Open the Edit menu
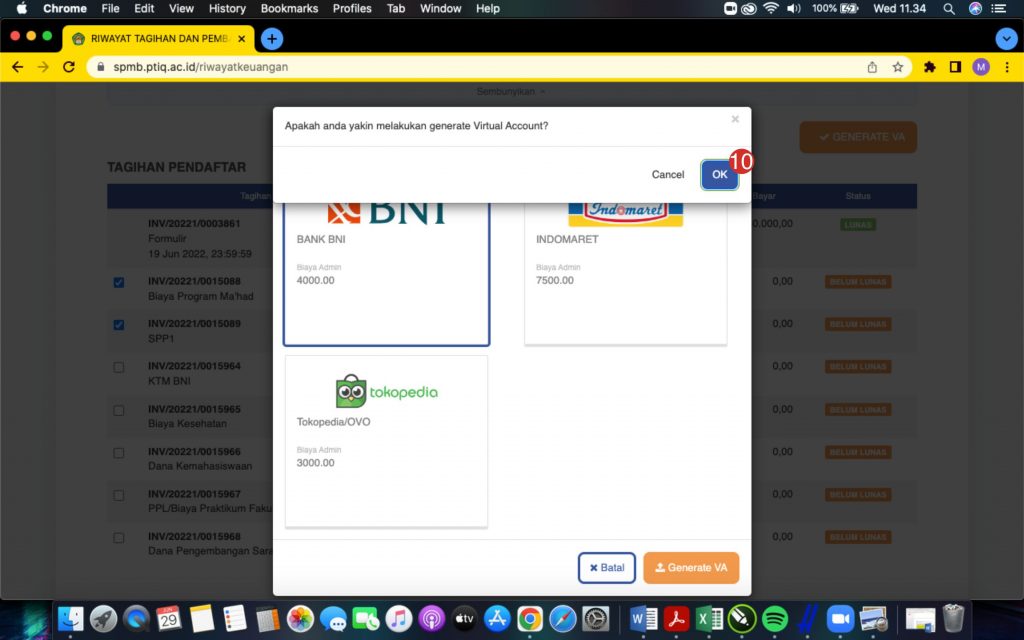This screenshot has height=640, width=1024. (144, 8)
